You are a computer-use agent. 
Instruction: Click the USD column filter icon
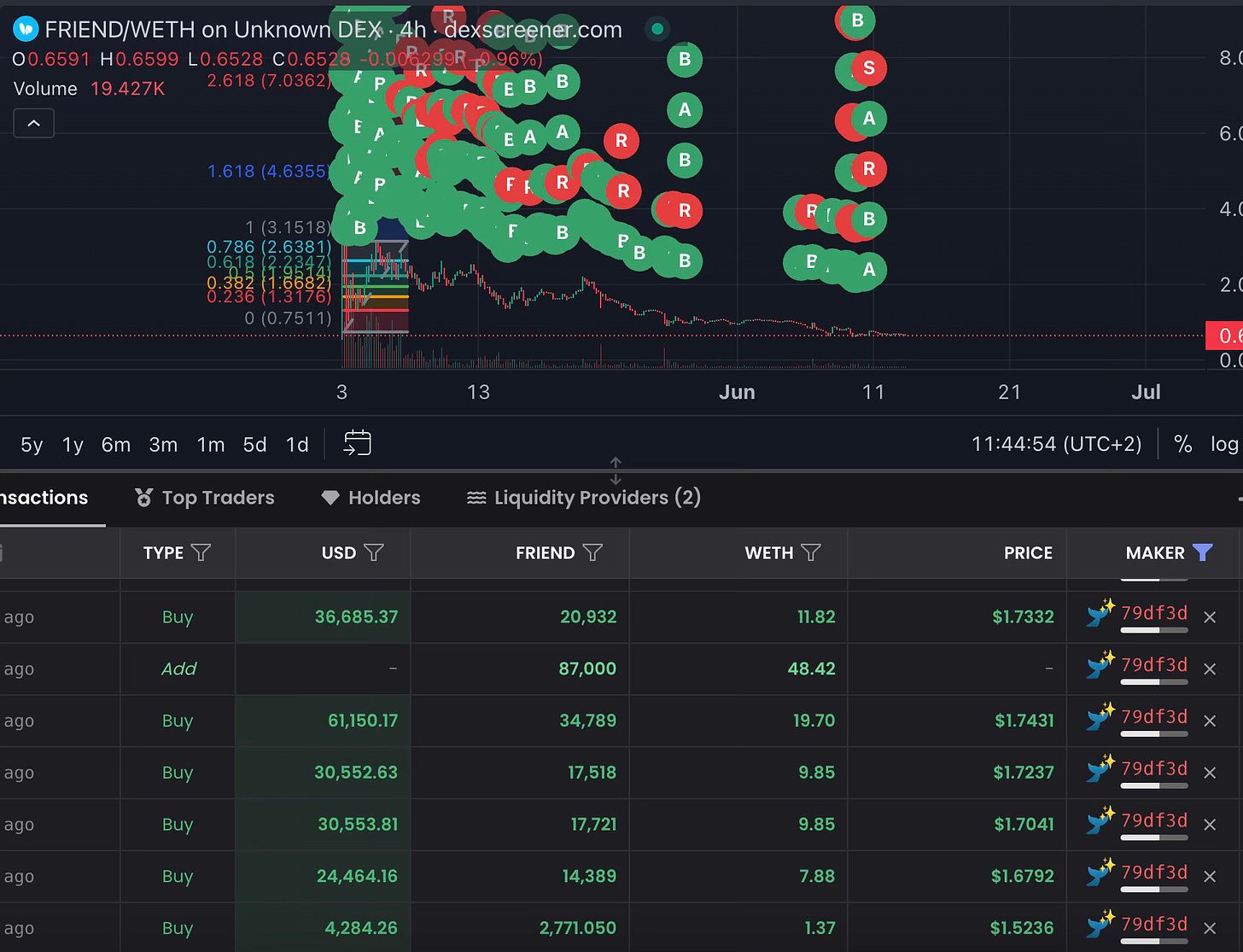tap(374, 553)
